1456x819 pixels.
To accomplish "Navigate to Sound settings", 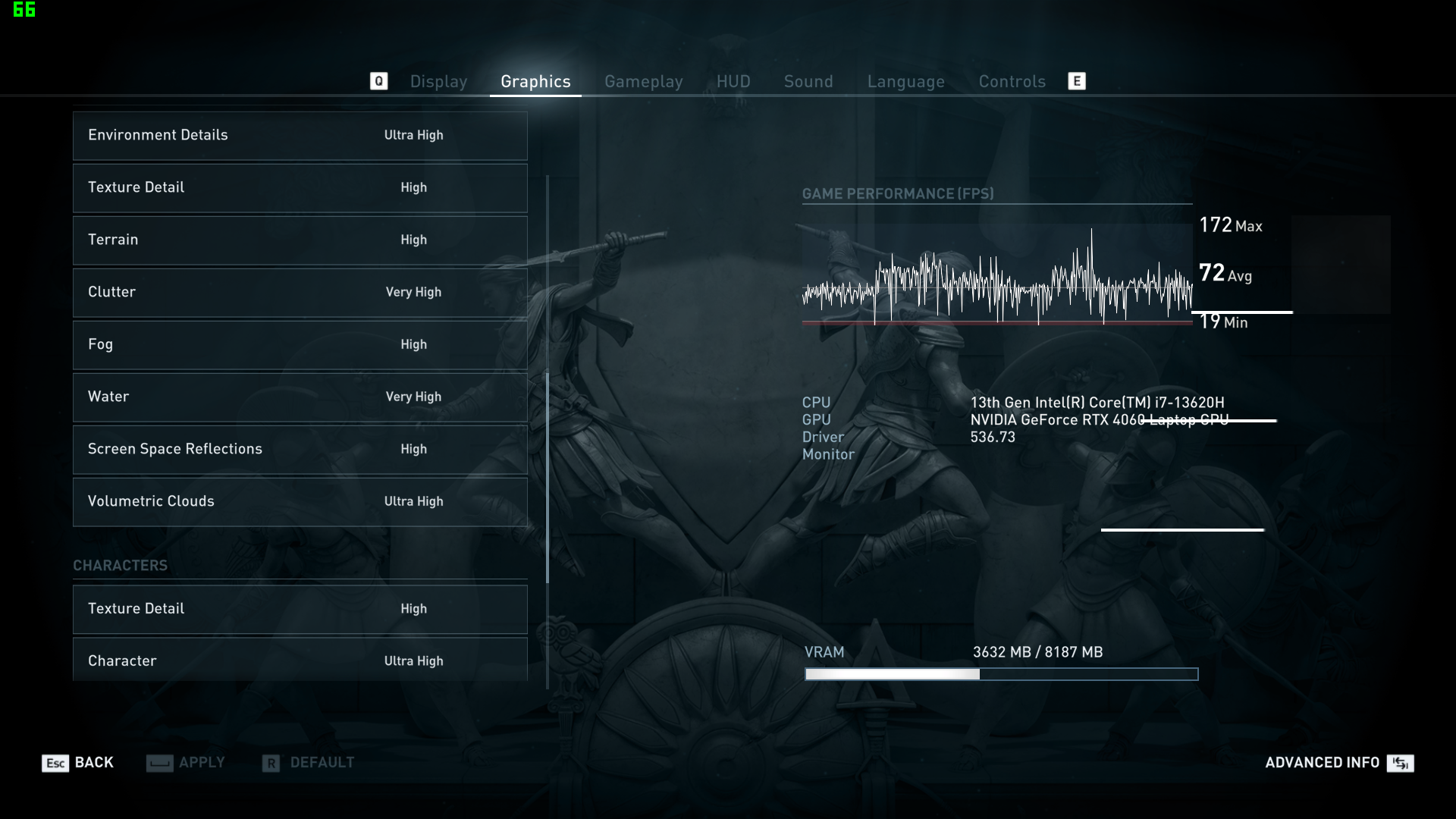I will [x=808, y=81].
